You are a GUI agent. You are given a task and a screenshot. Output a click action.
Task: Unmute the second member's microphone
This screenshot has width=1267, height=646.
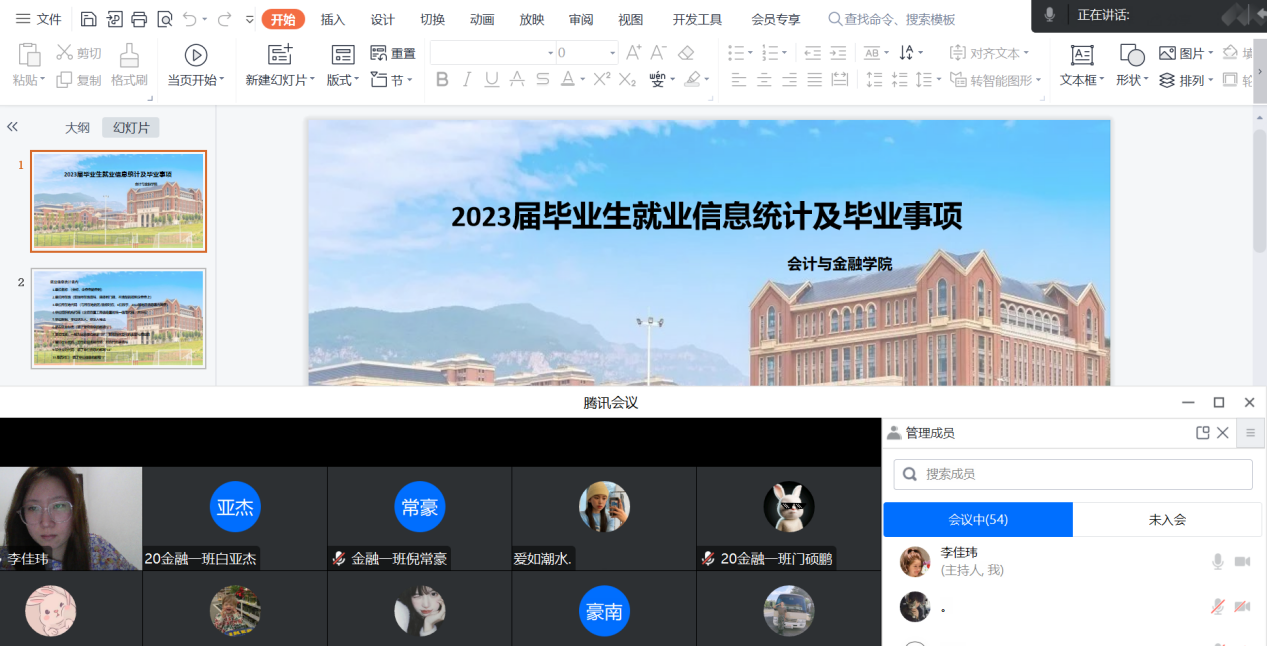tap(1217, 606)
